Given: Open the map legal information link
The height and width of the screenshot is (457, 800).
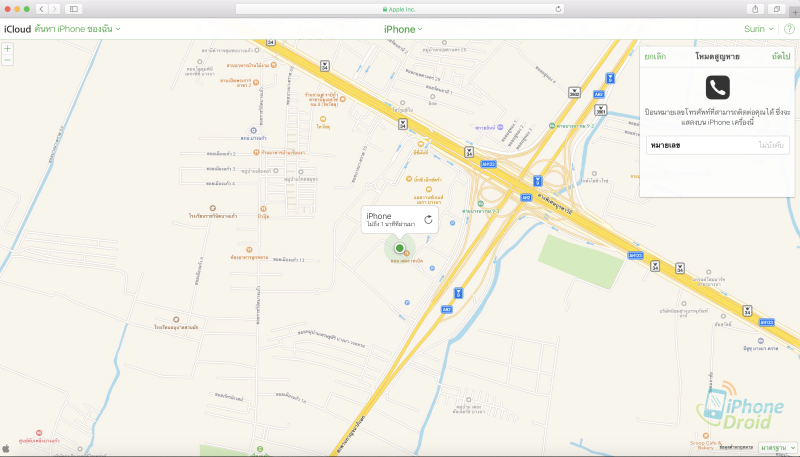Looking at the screenshot, I should pyautogui.click(x=736, y=447).
